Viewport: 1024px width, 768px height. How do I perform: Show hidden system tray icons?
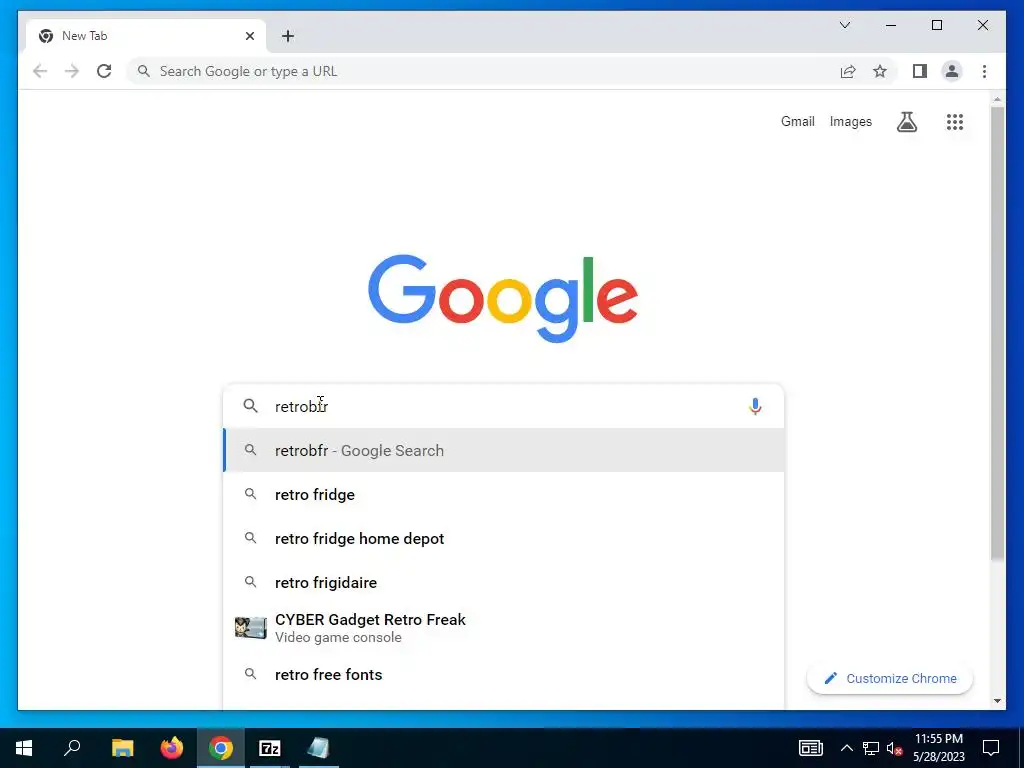coord(846,748)
